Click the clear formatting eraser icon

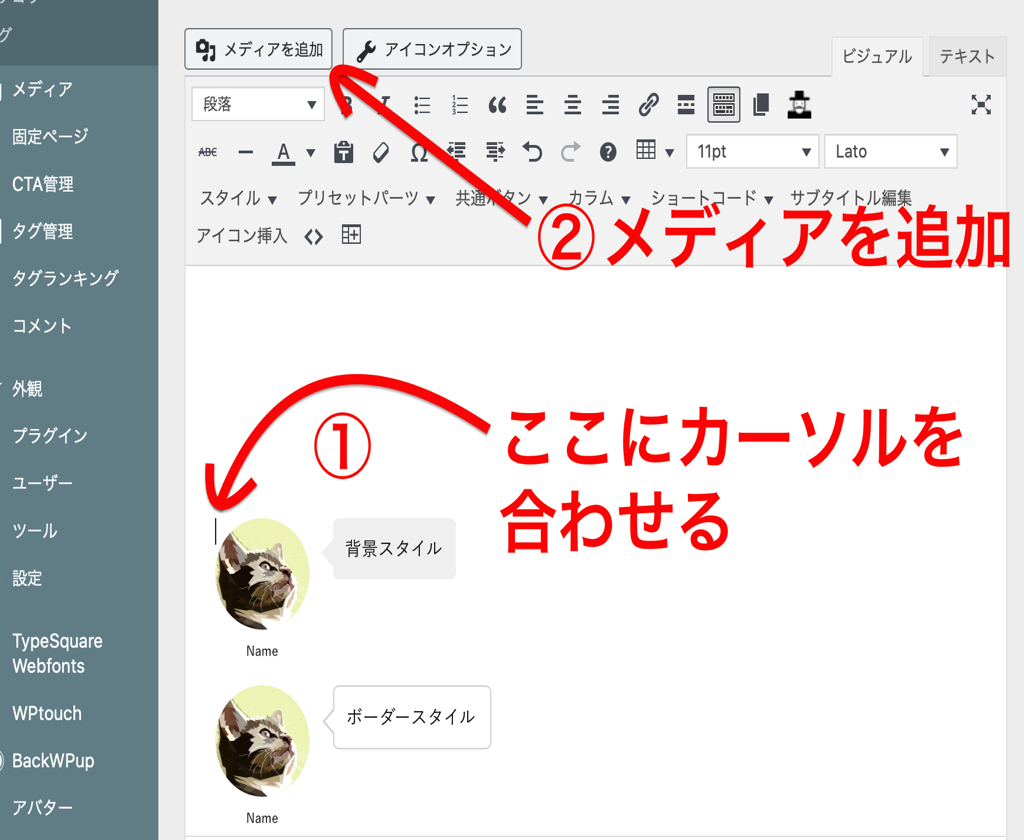(380, 152)
